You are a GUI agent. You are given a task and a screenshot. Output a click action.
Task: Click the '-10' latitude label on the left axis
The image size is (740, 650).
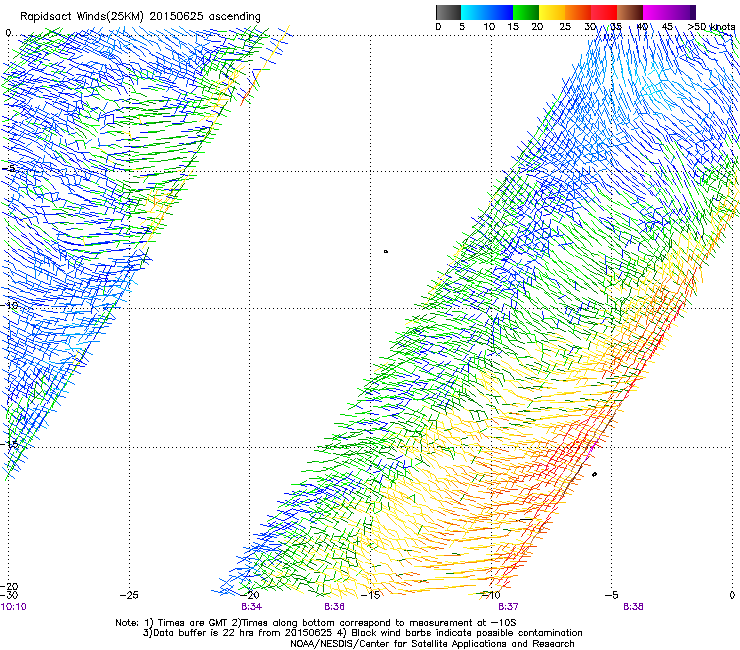pos(9,305)
